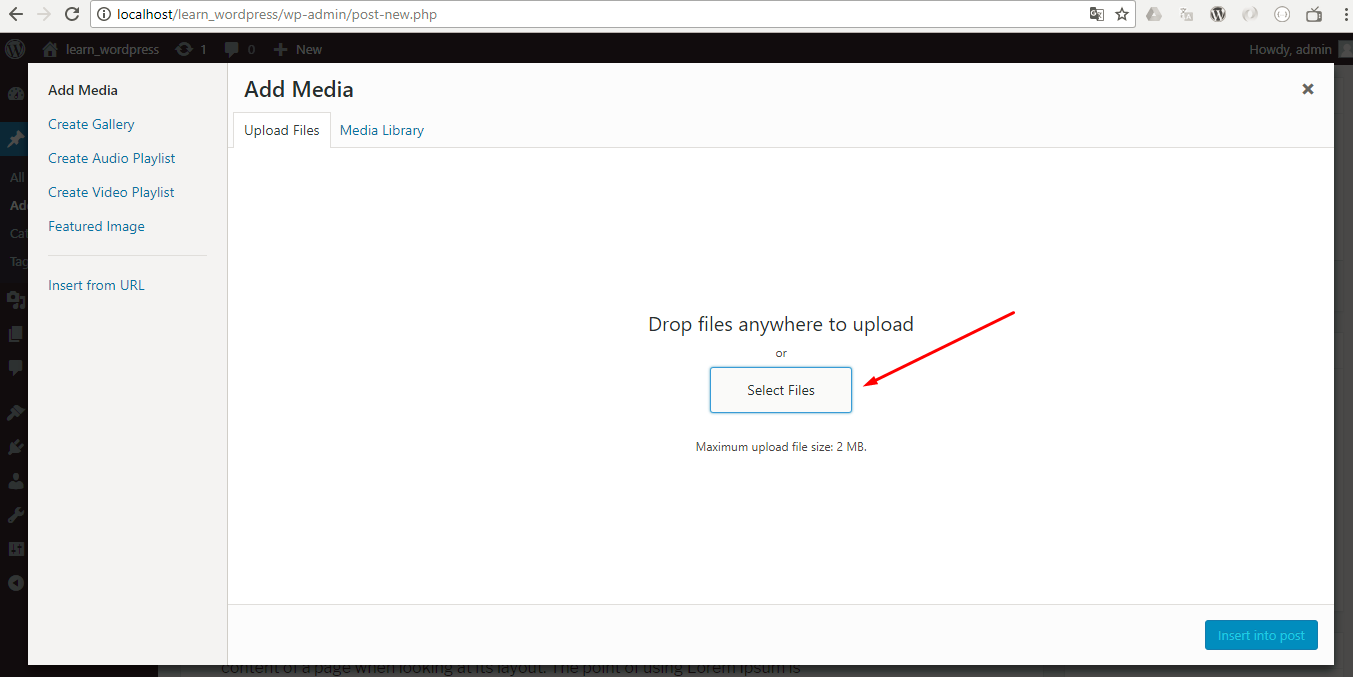Go back with the browser back arrow

tap(16, 14)
